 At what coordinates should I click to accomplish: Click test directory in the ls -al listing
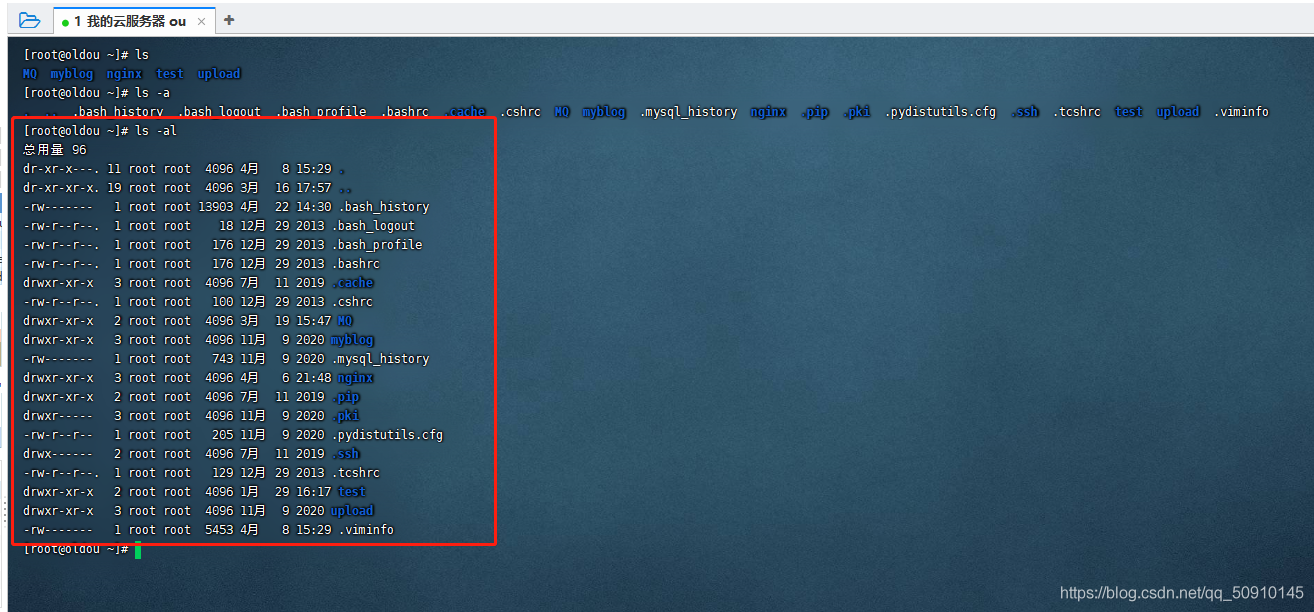click(352, 492)
